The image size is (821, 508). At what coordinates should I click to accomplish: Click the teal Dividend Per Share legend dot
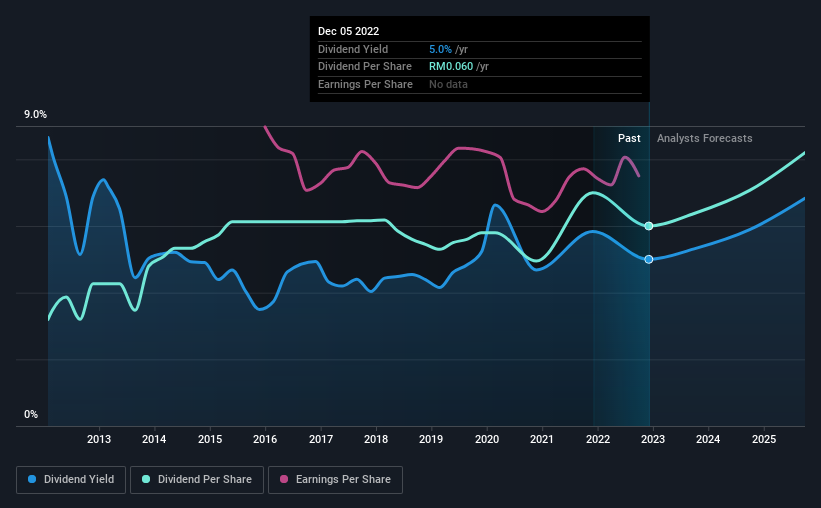(146, 480)
